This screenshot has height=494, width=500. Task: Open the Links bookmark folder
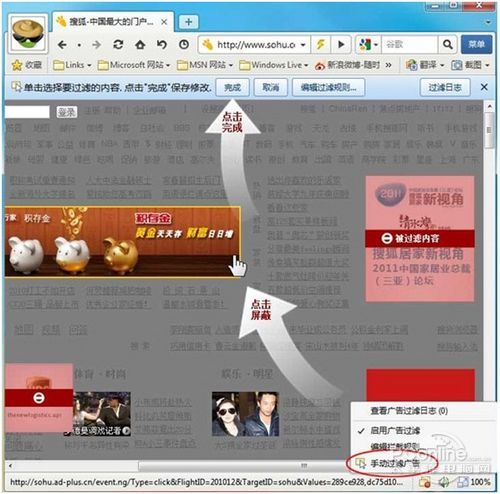pyautogui.click(x=72, y=65)
